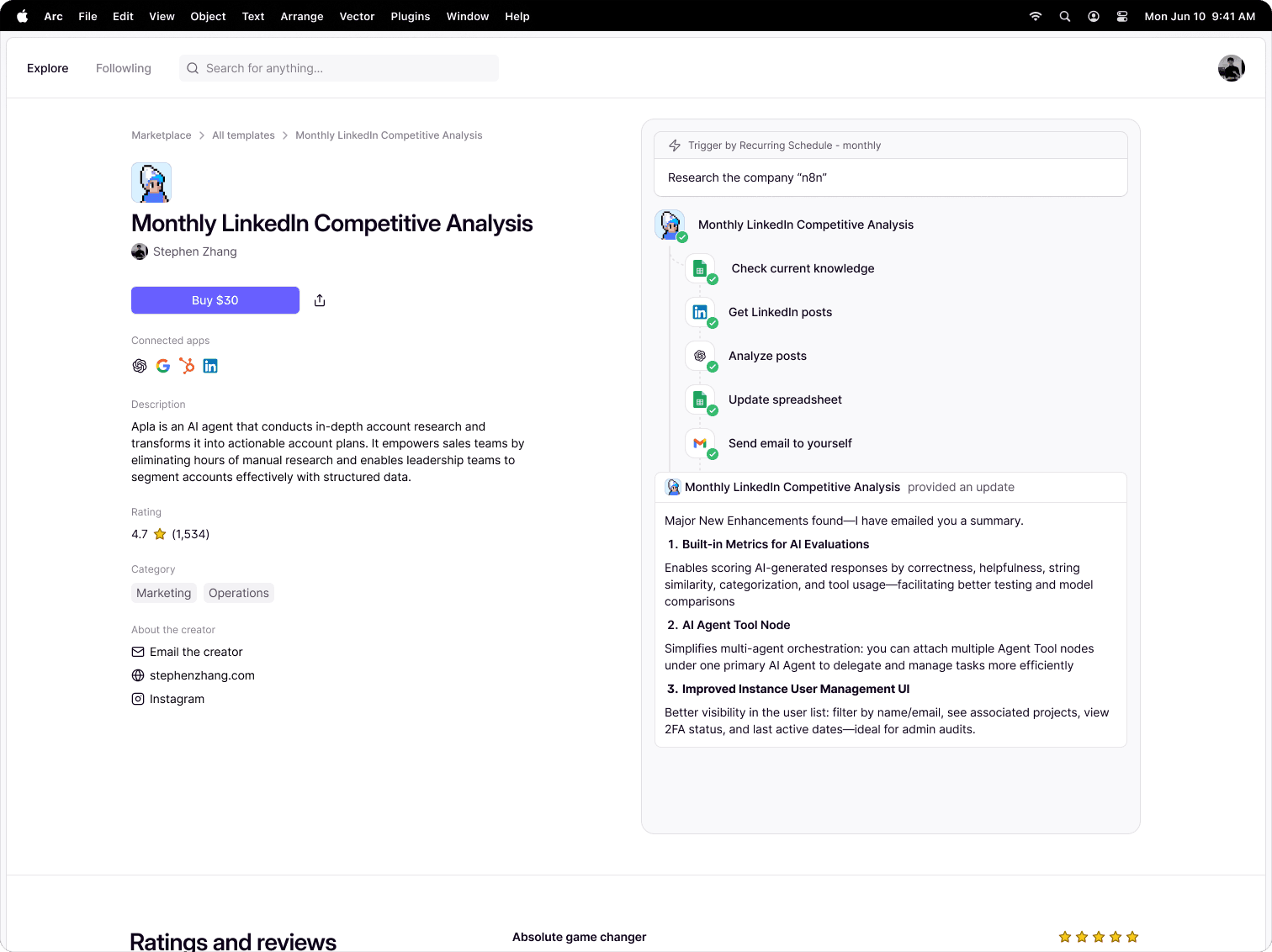The height and width of the screenshot is (952, 1272).
Task: Click the Buy $30 button
Action: click(215, 300)
